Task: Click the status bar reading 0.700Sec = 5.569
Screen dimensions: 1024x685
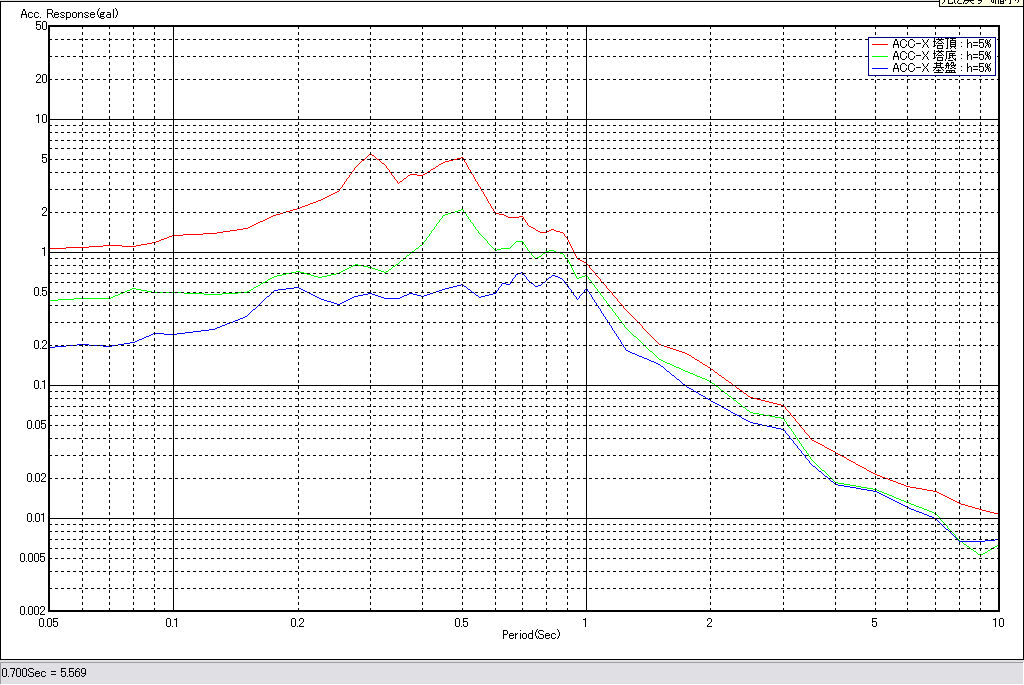Action: (x=44, y=673)
